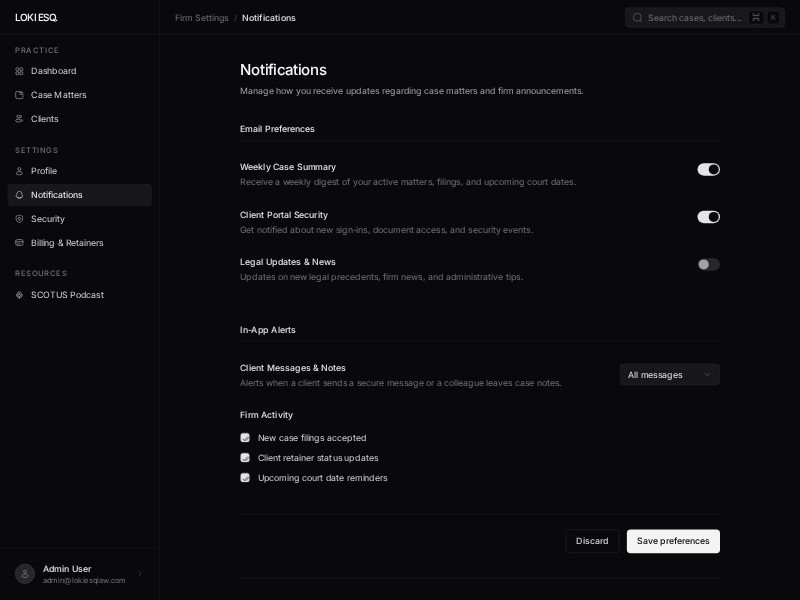Click the Dashboard grid icon in sidebar
This screenshot has width=800, height=600.
(19, 71)
